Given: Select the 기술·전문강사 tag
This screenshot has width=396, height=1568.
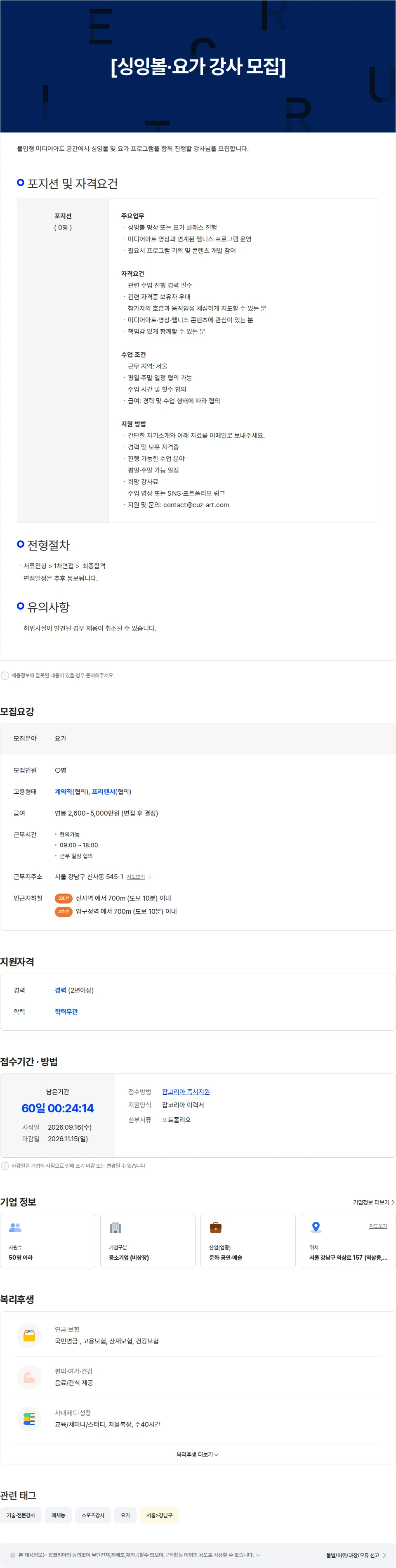Looking at the screenshot, I should click(21, 1515).
